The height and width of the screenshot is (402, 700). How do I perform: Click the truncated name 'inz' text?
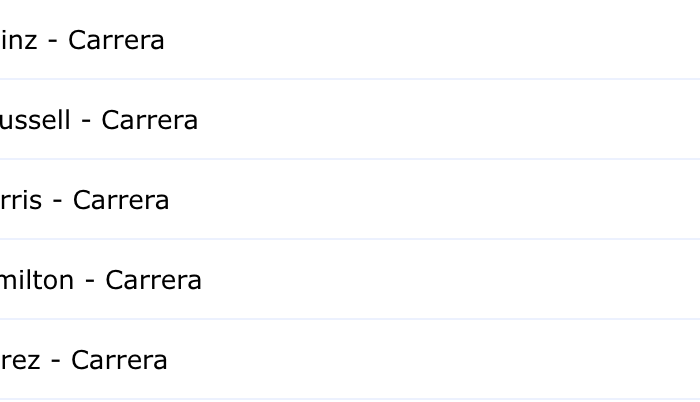18,40
